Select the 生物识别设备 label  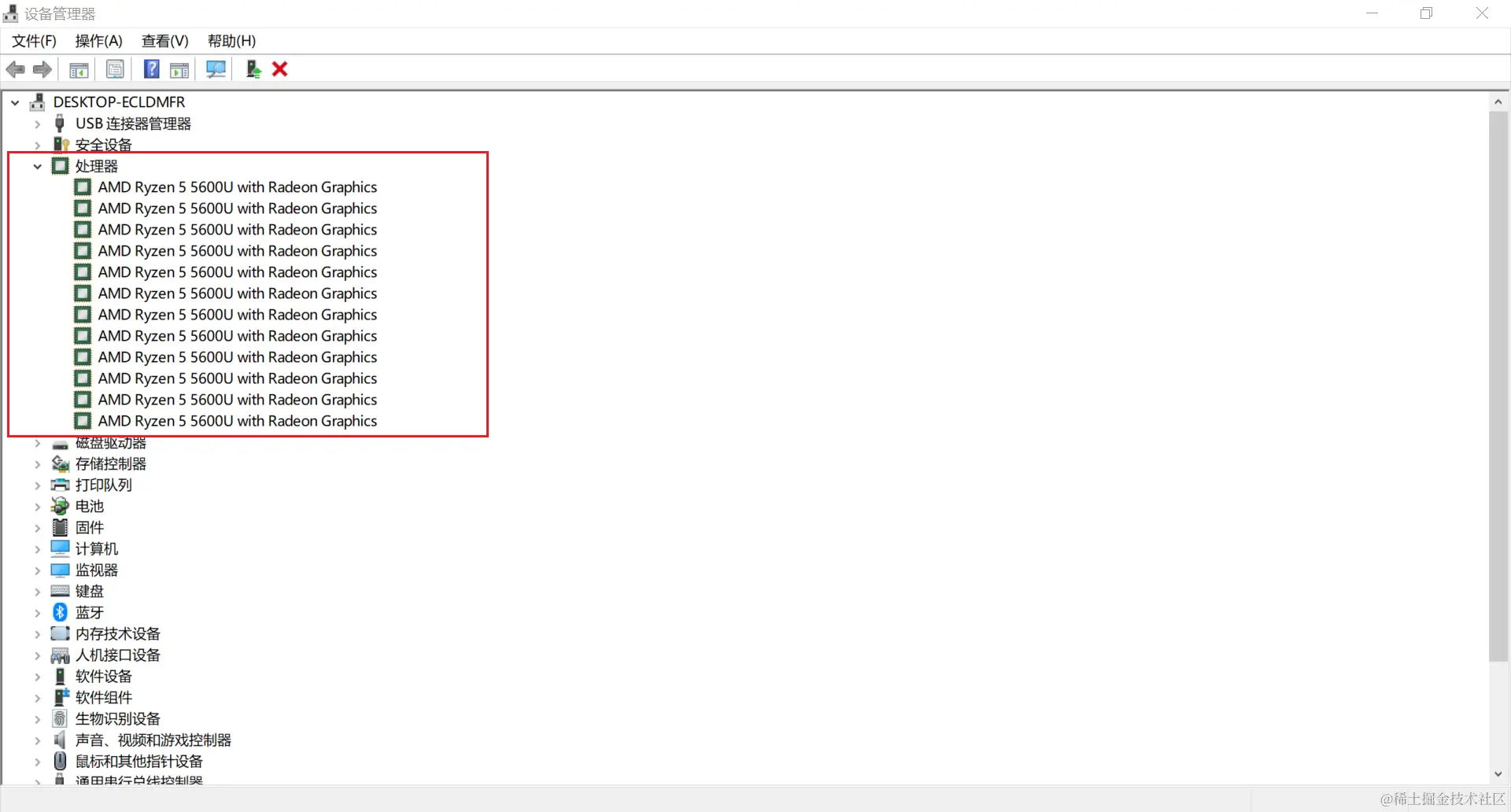(118, 718)
